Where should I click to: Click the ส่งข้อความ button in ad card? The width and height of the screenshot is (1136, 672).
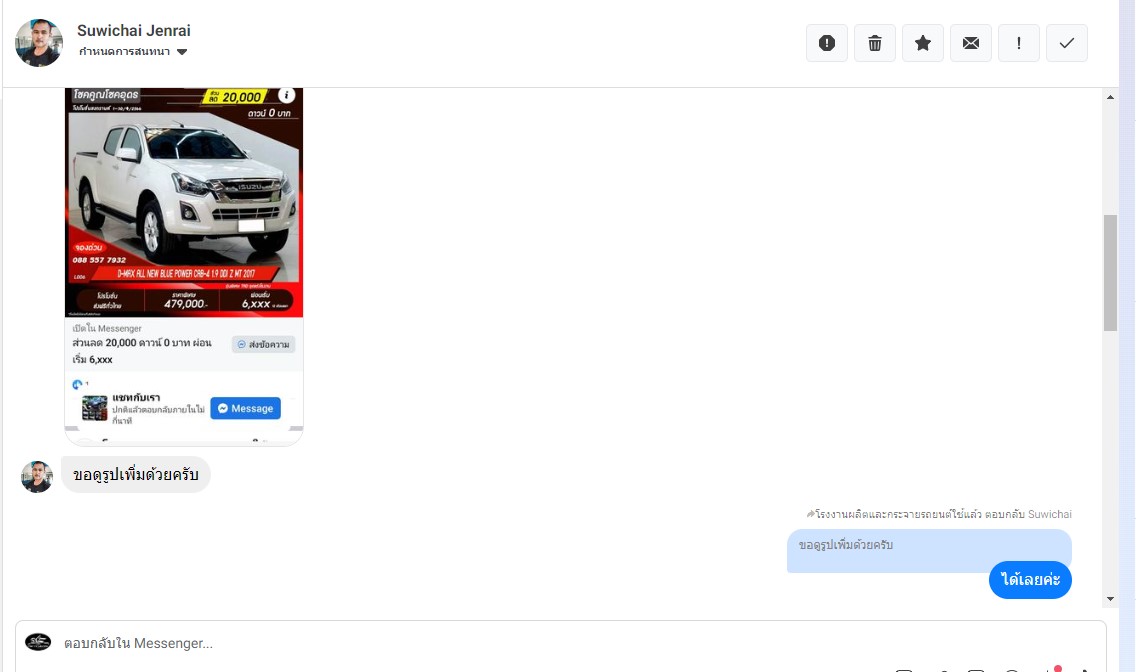264,344
